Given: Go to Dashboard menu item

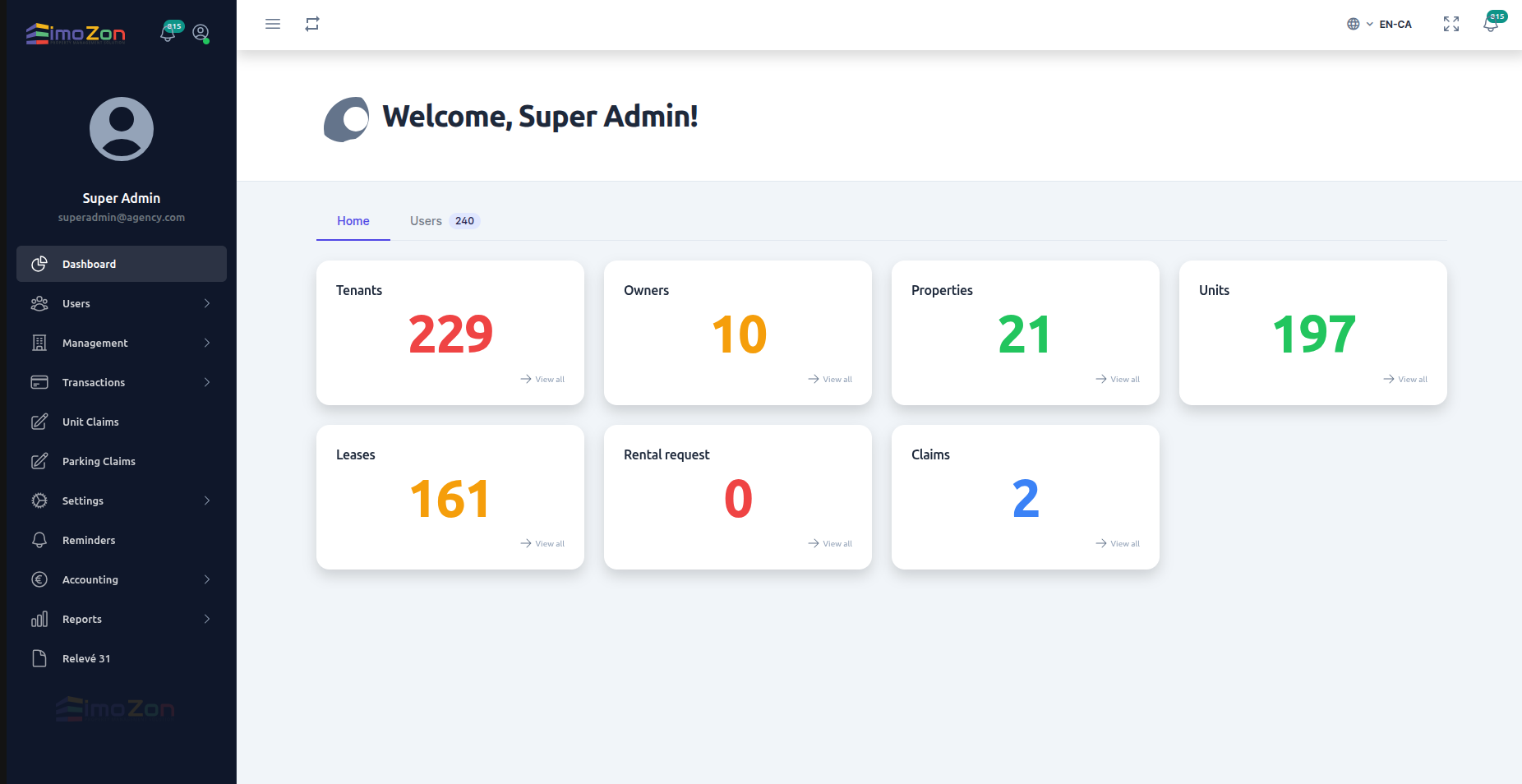Looking at the screenshot, I should [x=122, y=264].
